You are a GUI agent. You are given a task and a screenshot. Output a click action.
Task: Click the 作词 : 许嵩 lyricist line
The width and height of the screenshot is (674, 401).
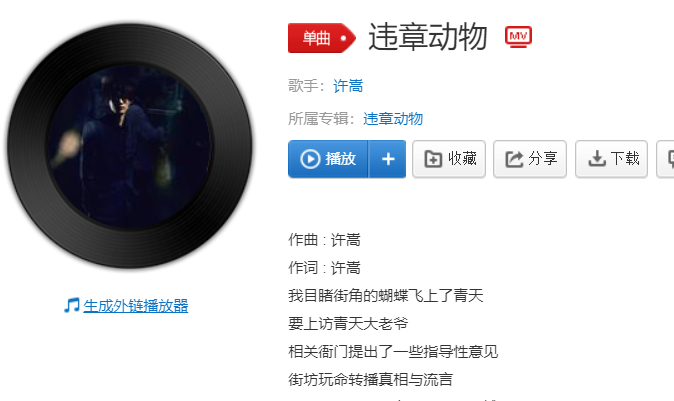point(325,268)
